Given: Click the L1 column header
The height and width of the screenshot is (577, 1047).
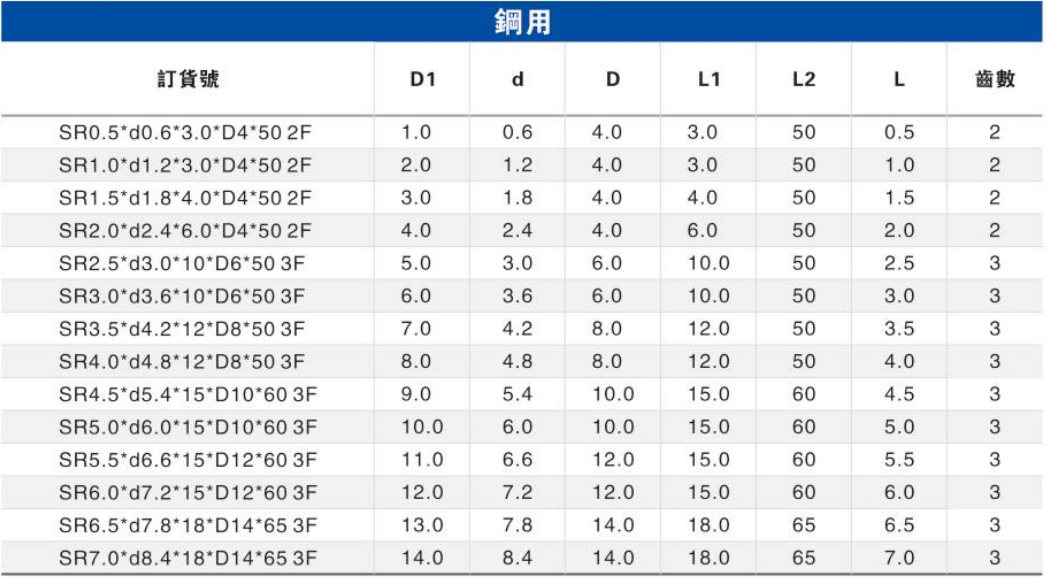Looking at the screenshot, I should tap(708, 79).
